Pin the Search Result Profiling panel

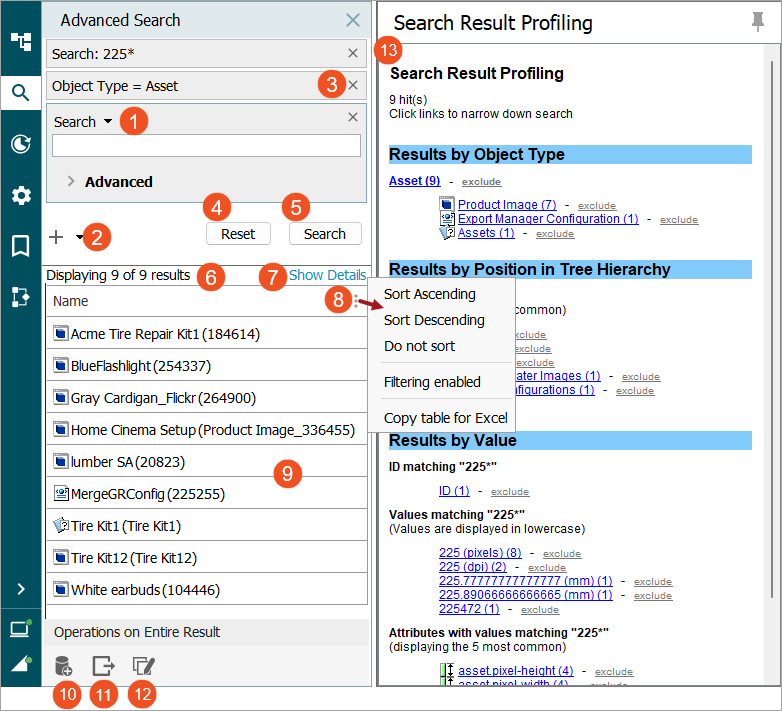tap(758, 21)
